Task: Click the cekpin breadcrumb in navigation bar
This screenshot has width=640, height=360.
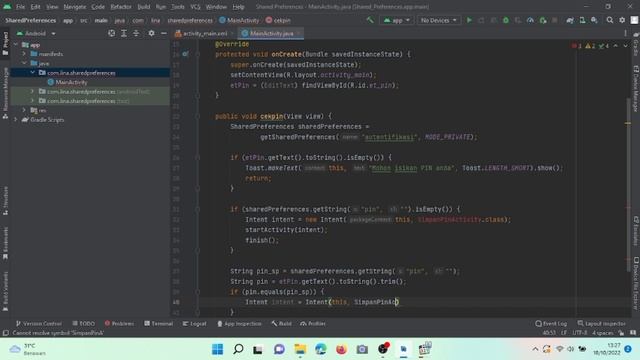Action: [278, 20]
